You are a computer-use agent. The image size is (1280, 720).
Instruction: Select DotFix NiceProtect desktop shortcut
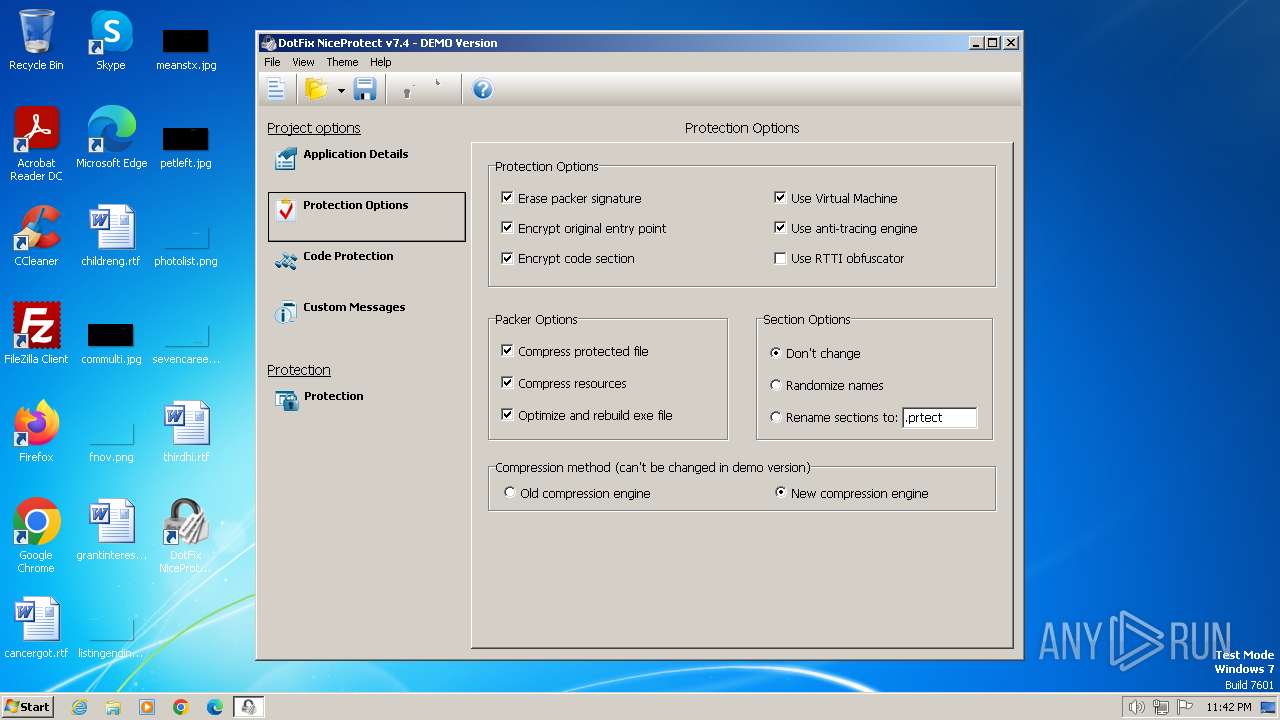[x=186, y=536]
